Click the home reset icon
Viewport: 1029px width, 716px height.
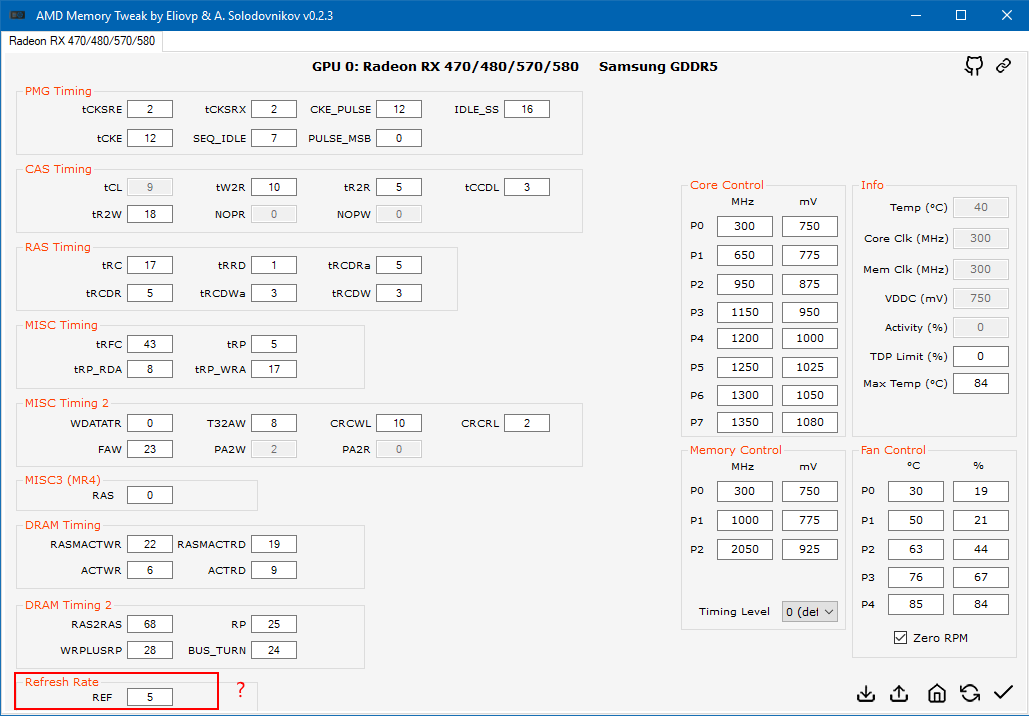tap(936, 693)
